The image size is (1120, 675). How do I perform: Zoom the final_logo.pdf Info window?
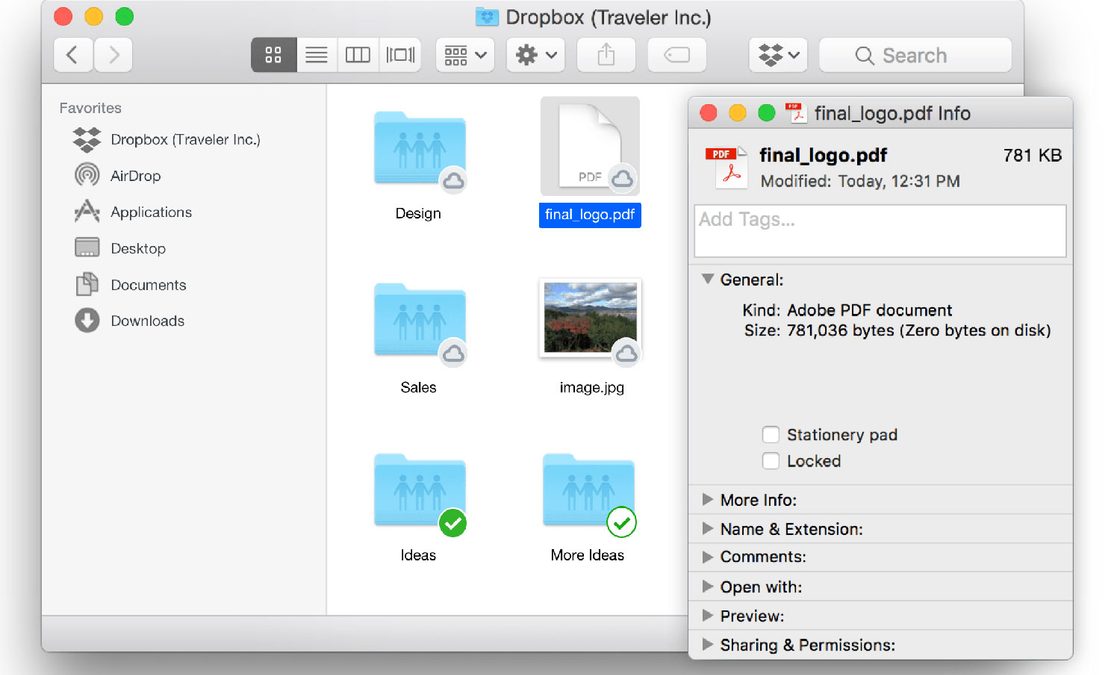[x=766, y=113]
